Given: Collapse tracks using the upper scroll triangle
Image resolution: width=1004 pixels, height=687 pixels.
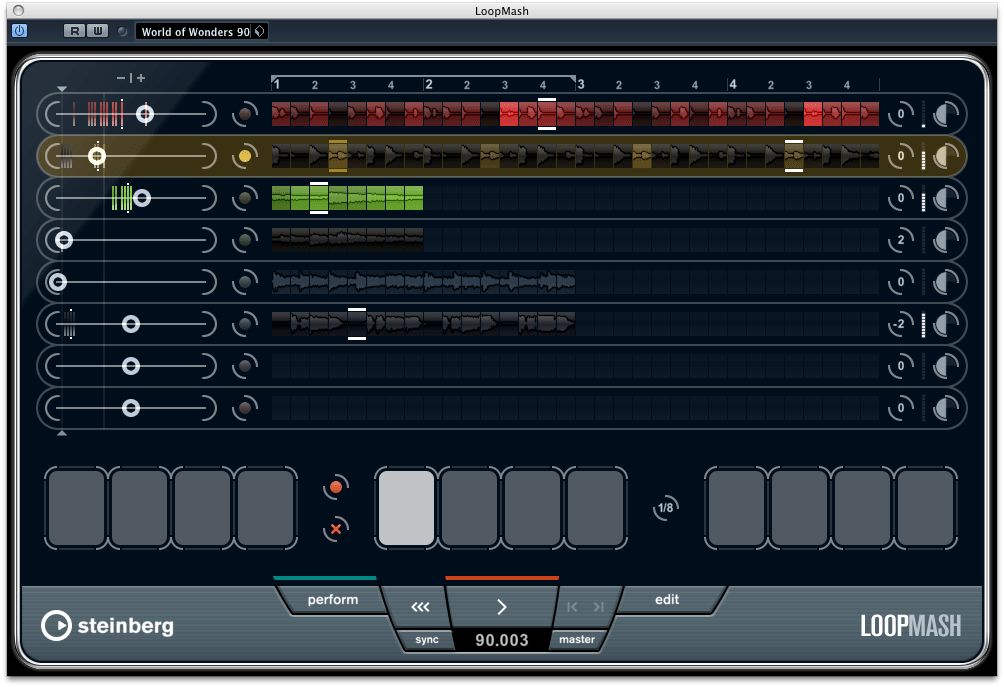Looking at the screenshot, I should (62, 88).
